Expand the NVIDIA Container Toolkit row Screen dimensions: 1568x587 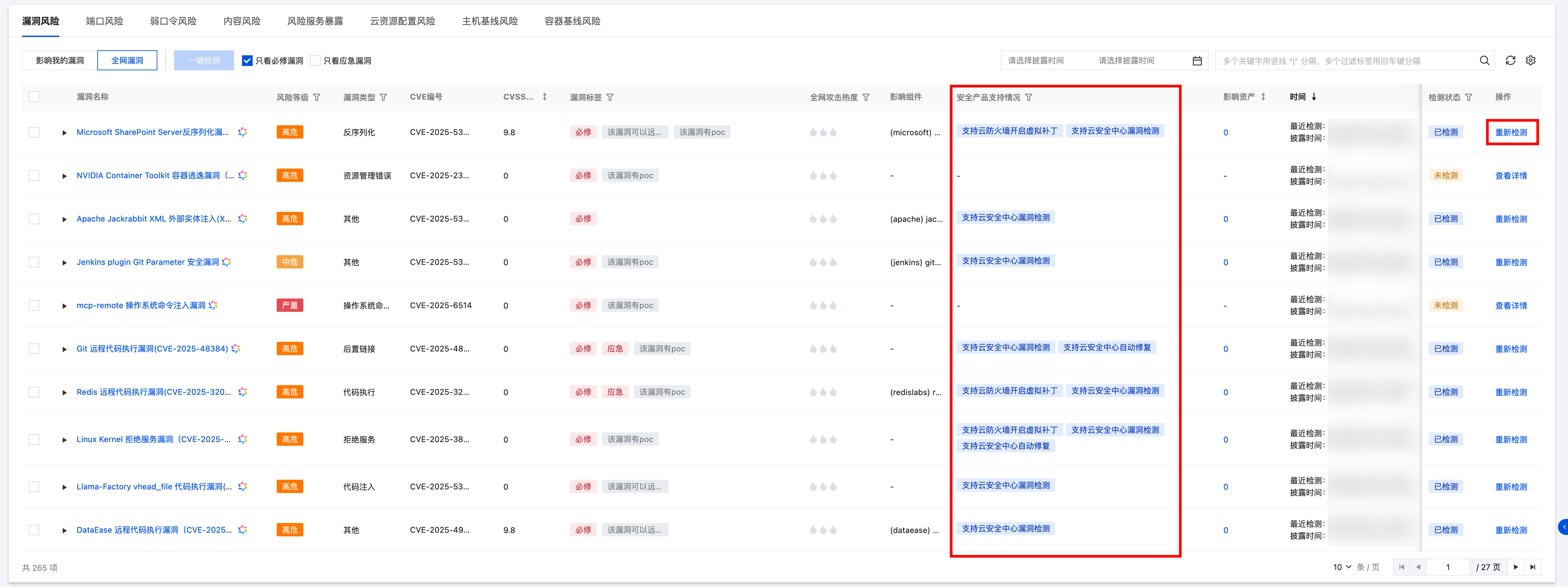pos(65,176)
